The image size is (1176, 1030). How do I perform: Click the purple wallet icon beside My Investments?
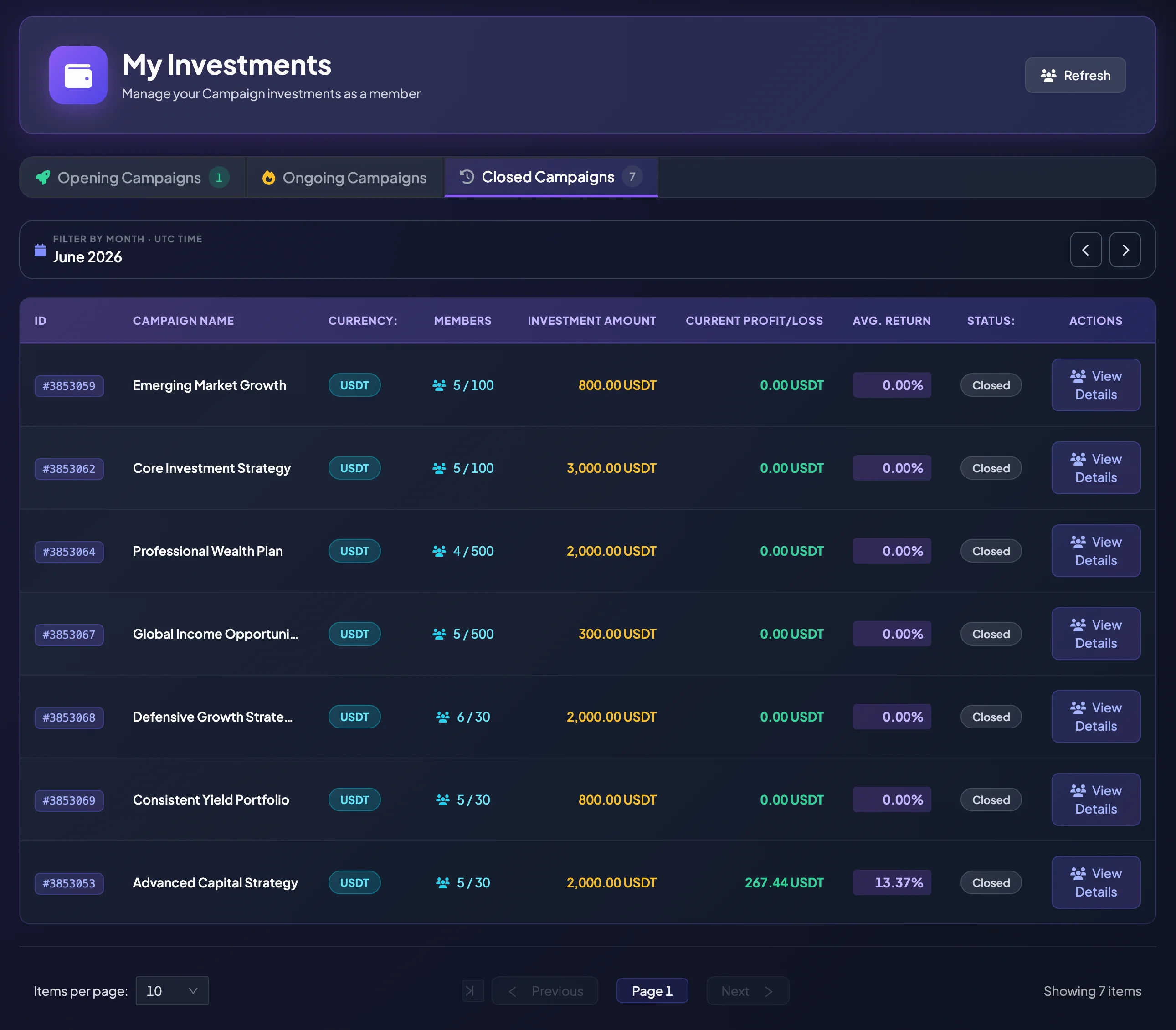click(x=78, y=75)
